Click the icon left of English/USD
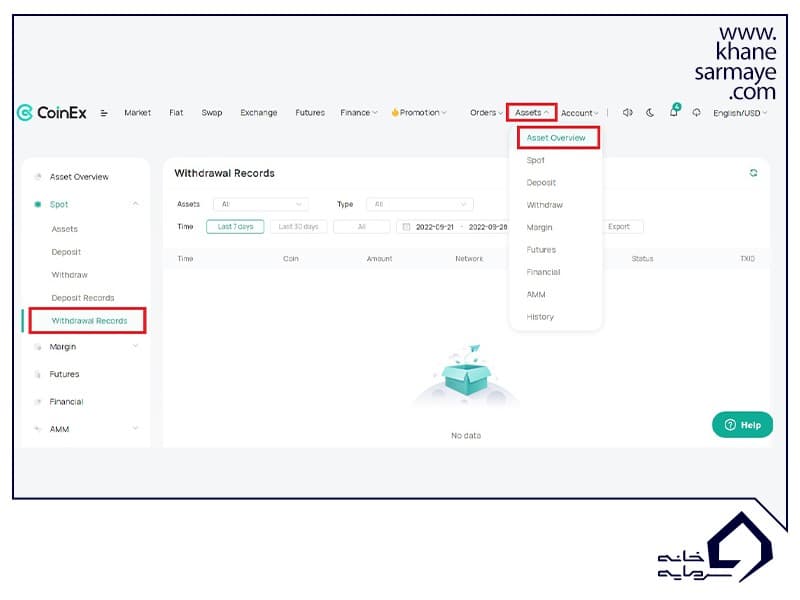Image resolution: width=800 pixels, height=600 pixels. pos(696,113)
